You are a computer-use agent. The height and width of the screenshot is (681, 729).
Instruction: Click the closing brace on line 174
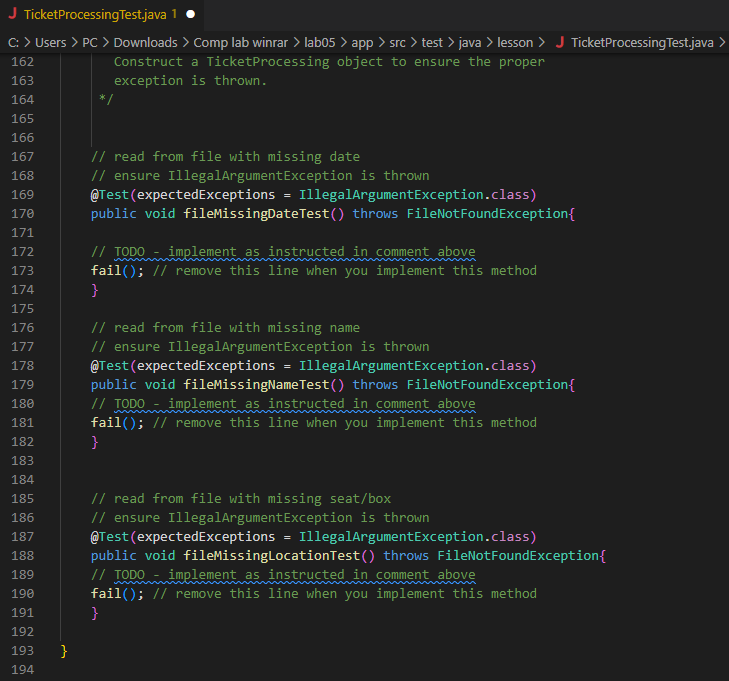95,290
